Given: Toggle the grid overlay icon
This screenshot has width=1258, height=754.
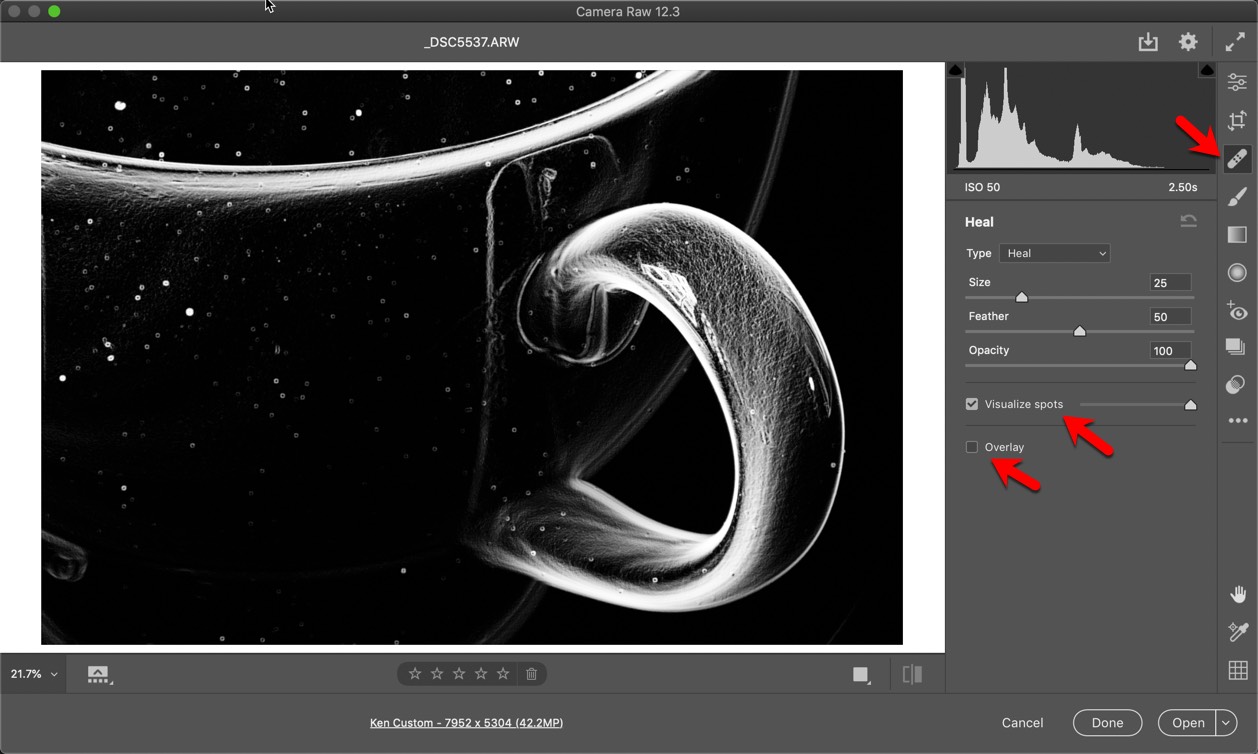Looking at the screenshot, I should [1237, 671].
